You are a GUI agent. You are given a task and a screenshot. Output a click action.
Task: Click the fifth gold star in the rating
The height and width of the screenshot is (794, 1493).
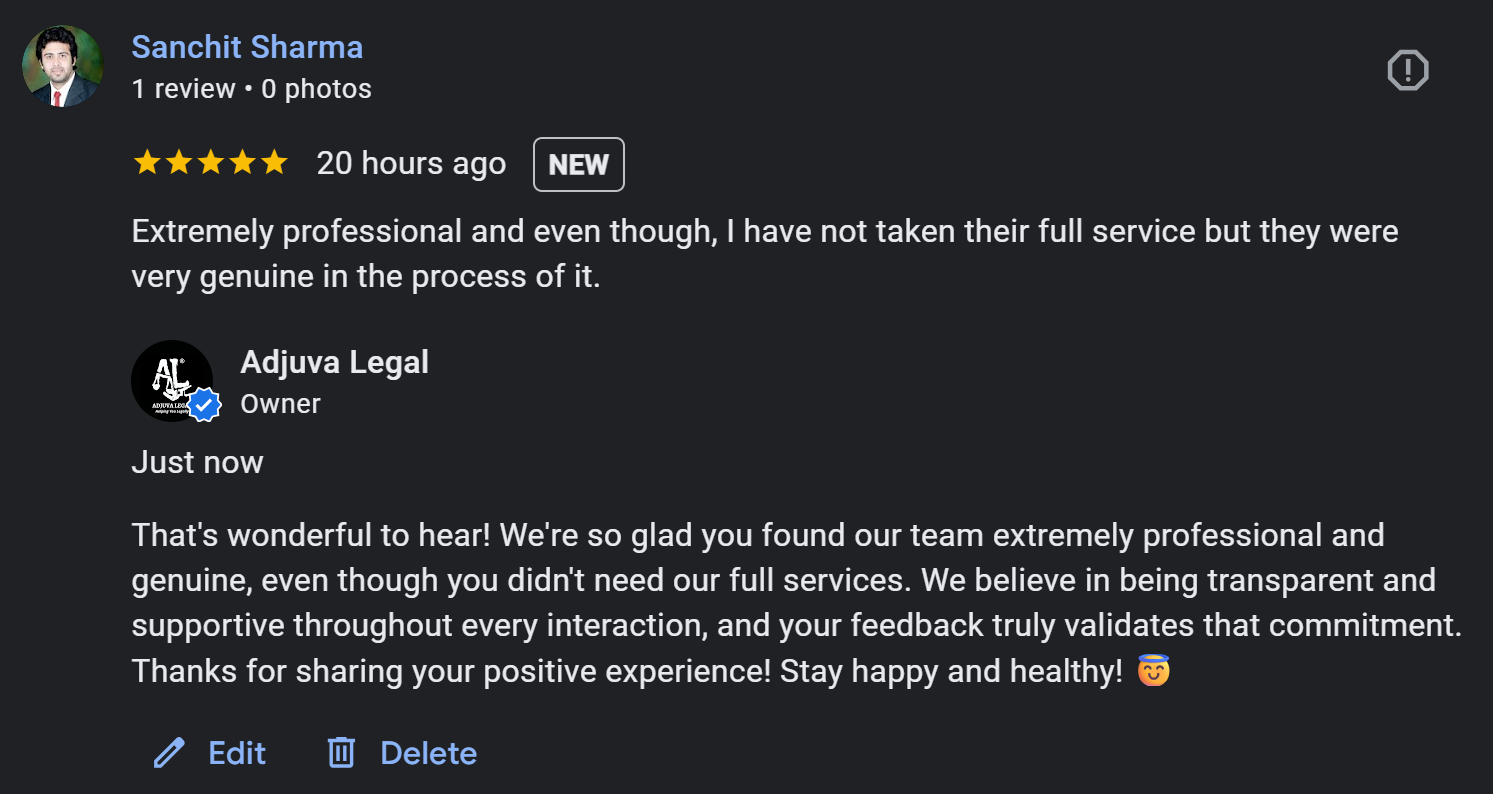click(x=274, y=163)
